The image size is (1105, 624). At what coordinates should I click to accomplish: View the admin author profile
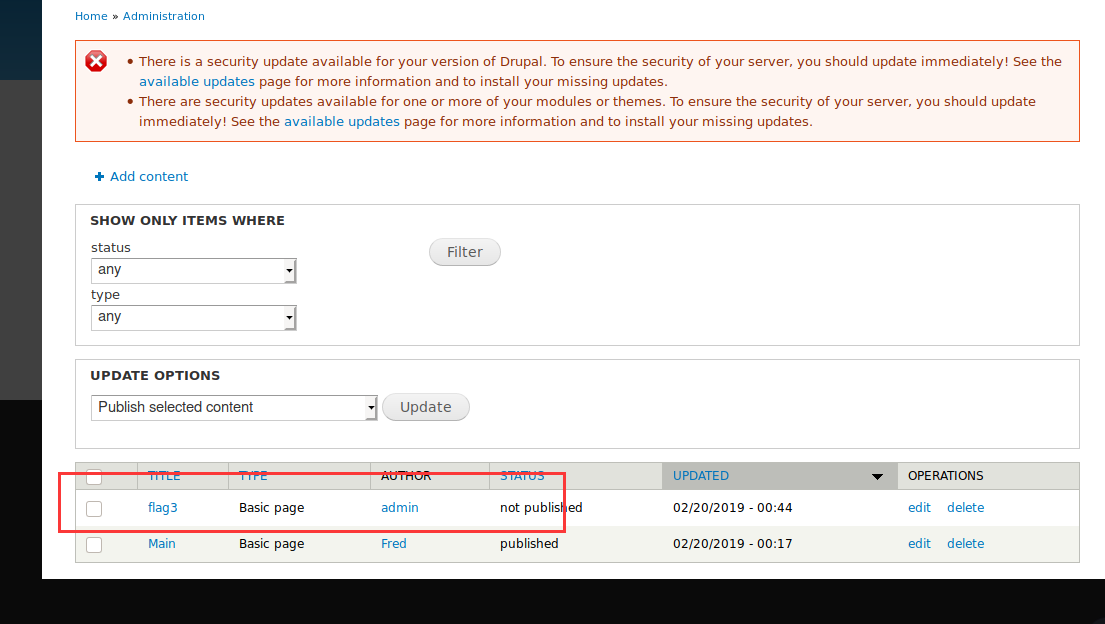click(x=400, y=508)
